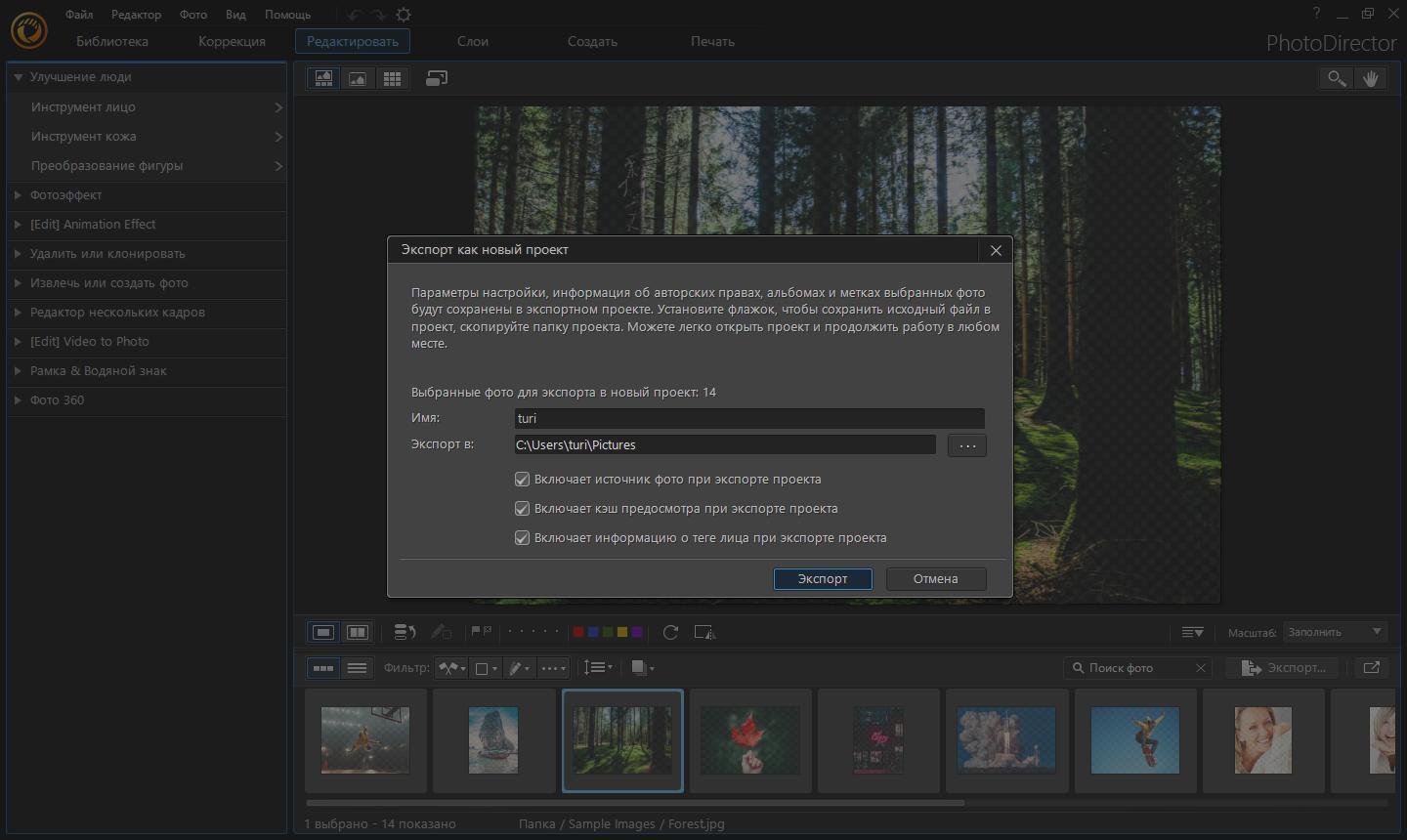1407x840 pixels.
Task: Uncheck the include photo source checkbox
Action: point(522,480)
